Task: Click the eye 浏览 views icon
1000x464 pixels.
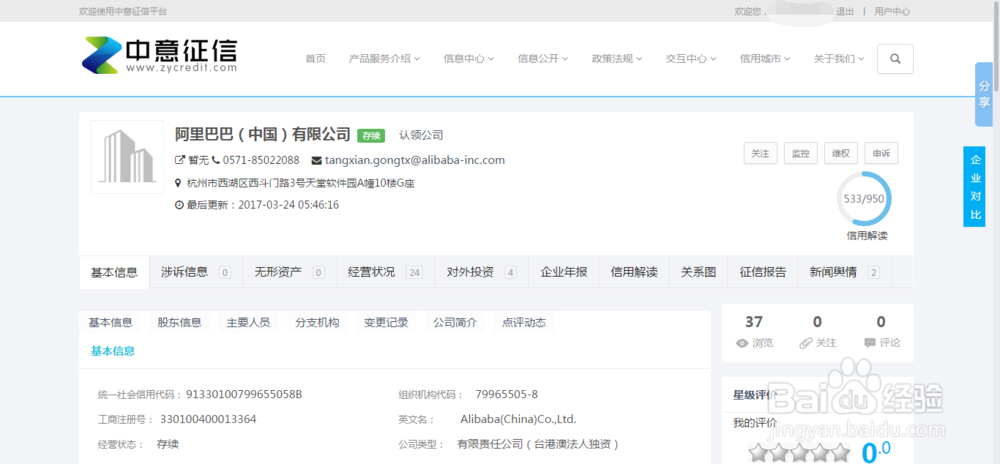Action: tap(742, 343)
